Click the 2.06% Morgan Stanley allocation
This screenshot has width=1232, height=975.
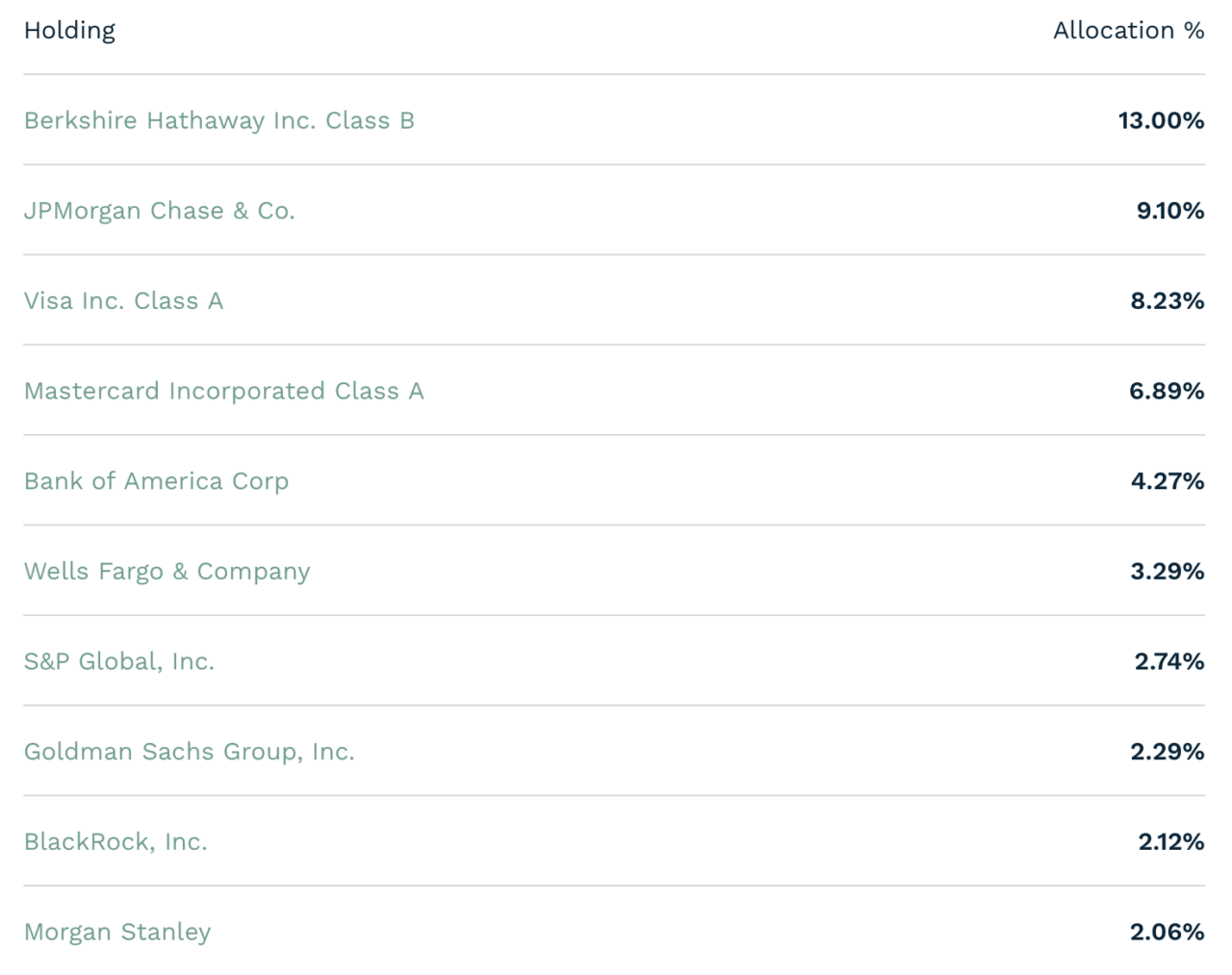(1168, 933)
